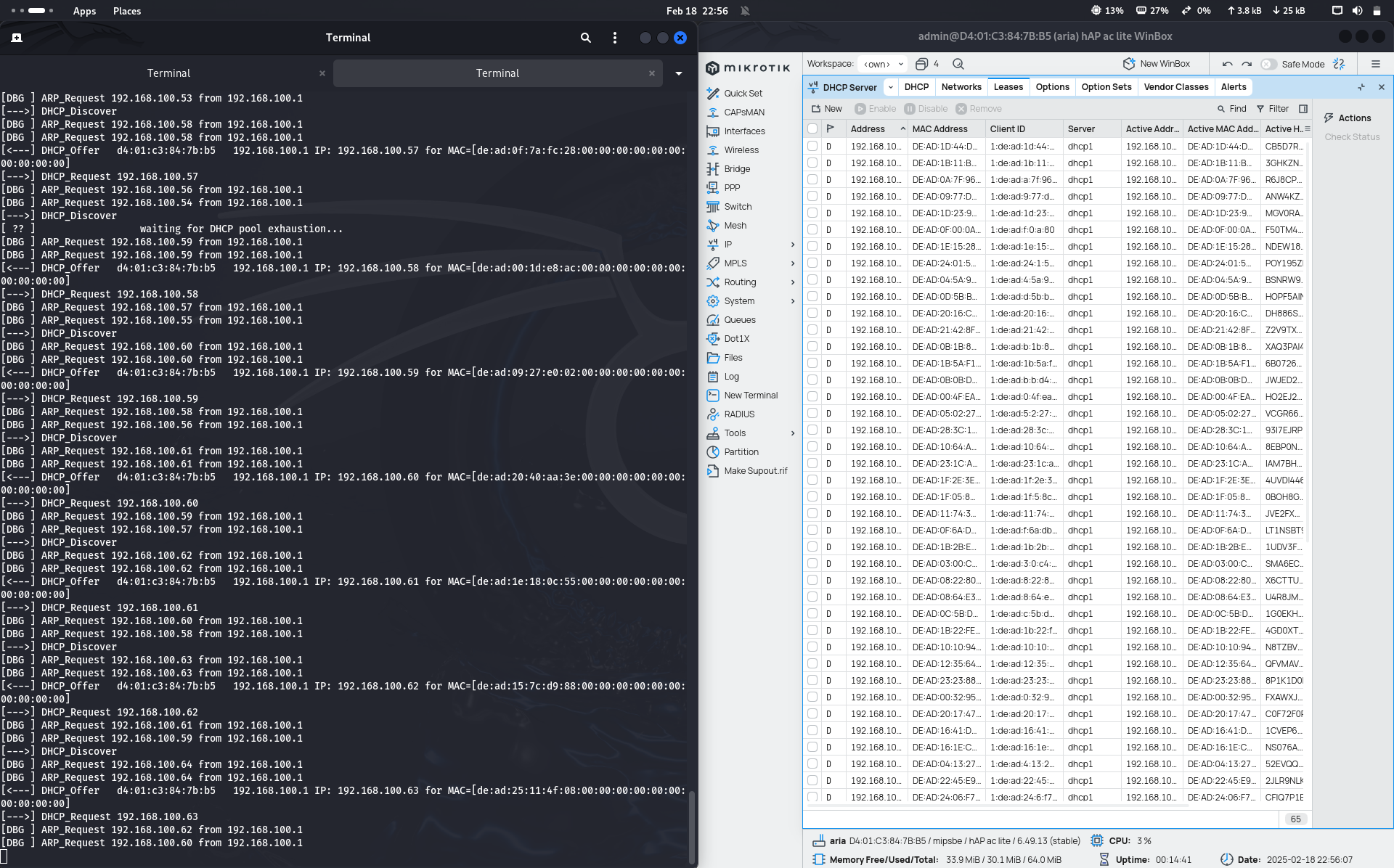Open the Log sidebar entry

click(x=731, y=376)
